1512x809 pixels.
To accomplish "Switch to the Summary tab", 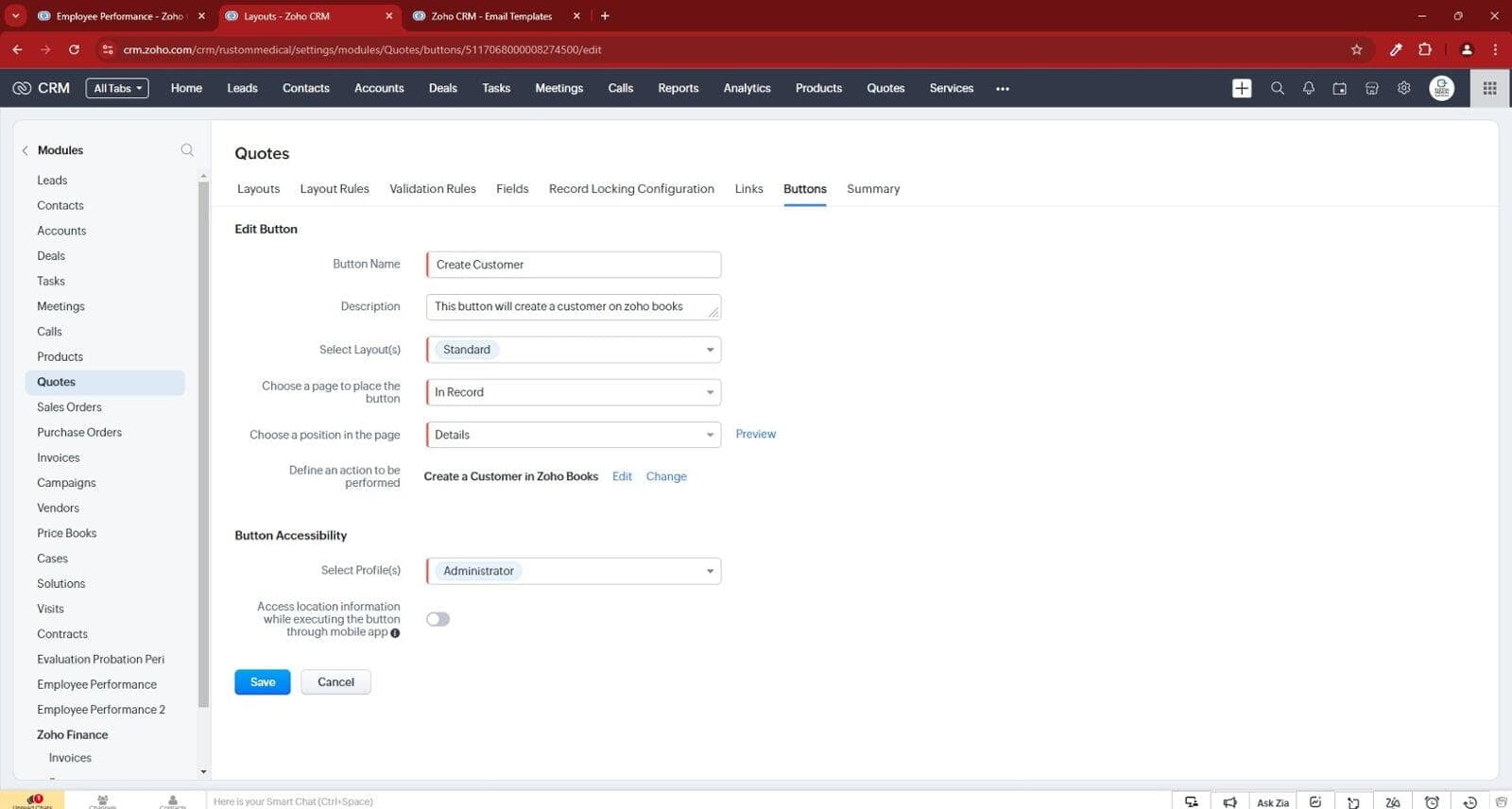I will [x=873, y=189].
